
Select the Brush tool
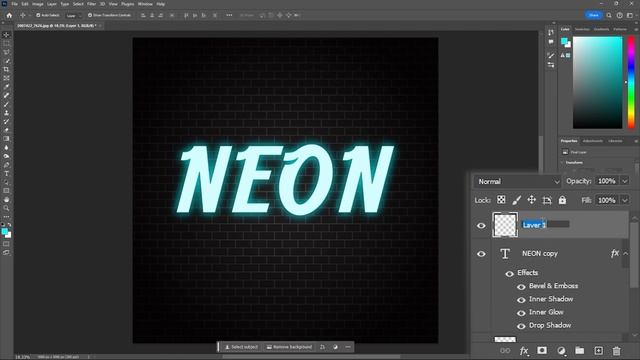[x=6, y=104]
